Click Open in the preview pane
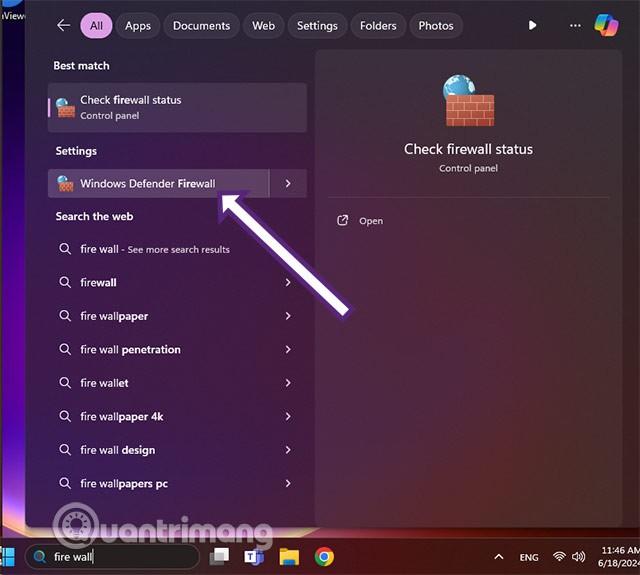The image size is (640, 575). [371, 221]
